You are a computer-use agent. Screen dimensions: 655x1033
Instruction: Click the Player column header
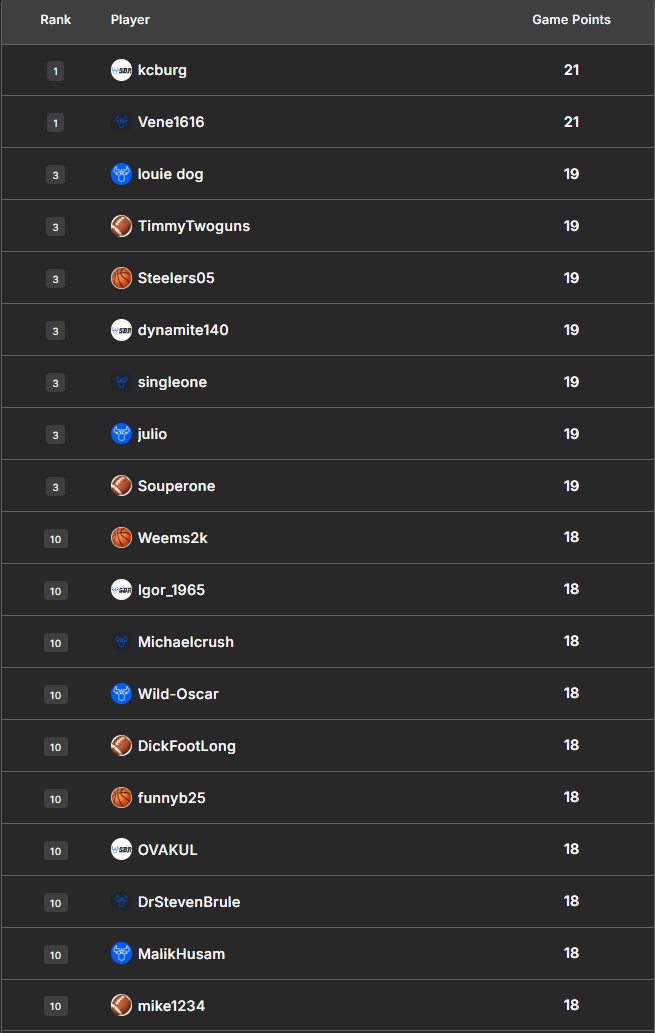[130, 20]
